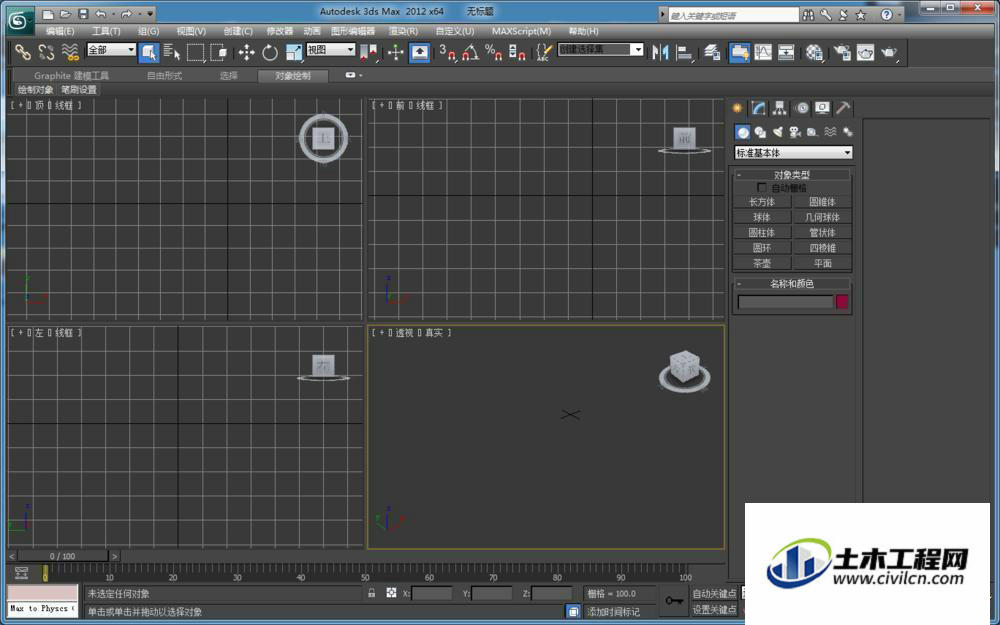Open the Render Setup dialog
Image resolution: width=1000 pixels, height=625 pixels.
(842, 52)
